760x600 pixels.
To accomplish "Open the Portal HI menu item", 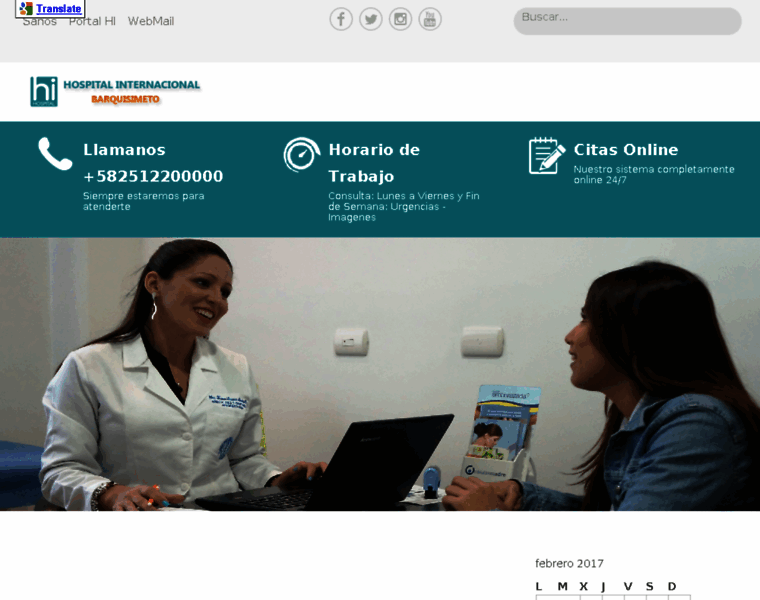I will pyautogui.click(x=92, y=21).
